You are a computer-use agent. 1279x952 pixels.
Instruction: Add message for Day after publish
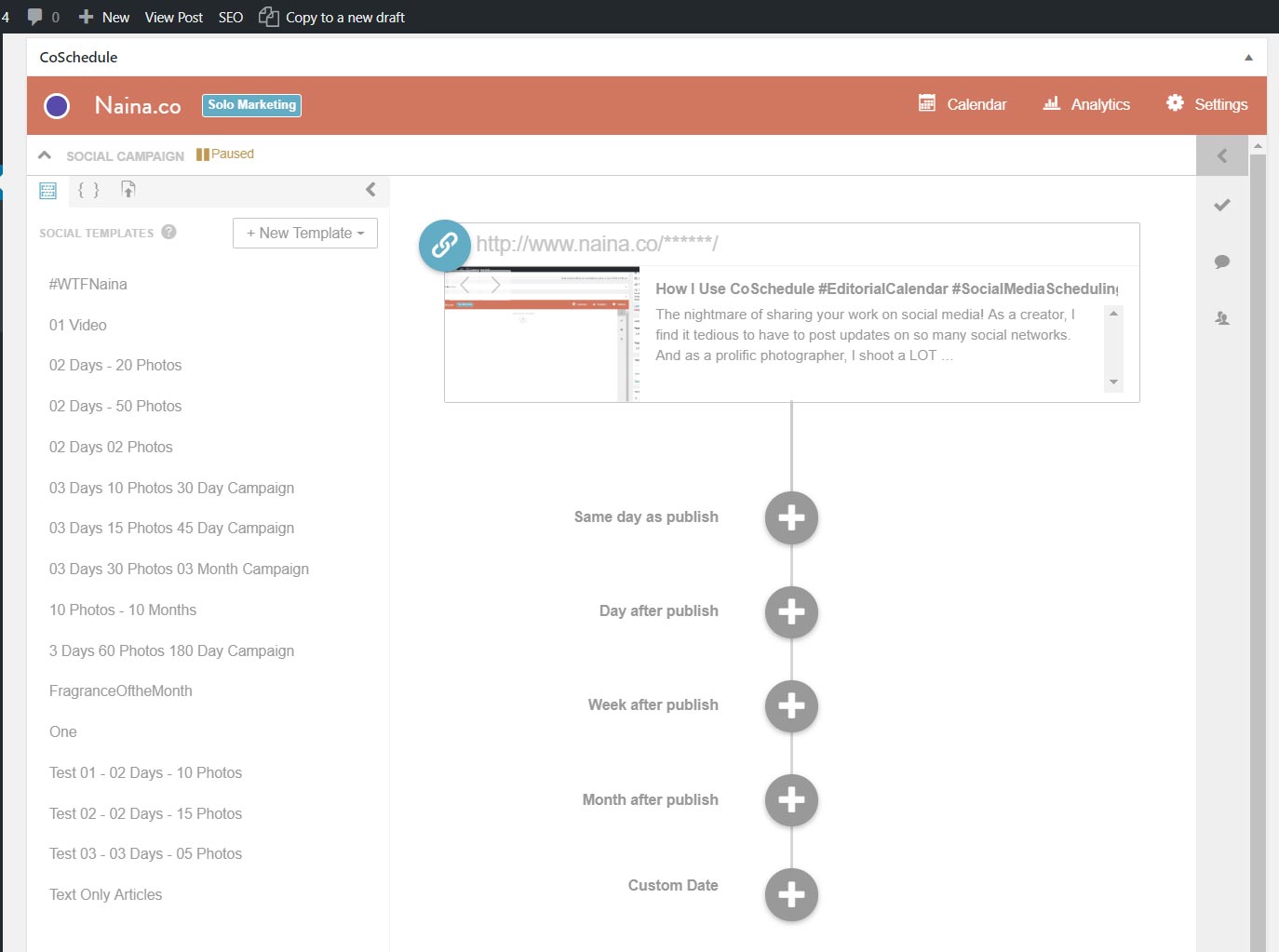pos(791,612)
